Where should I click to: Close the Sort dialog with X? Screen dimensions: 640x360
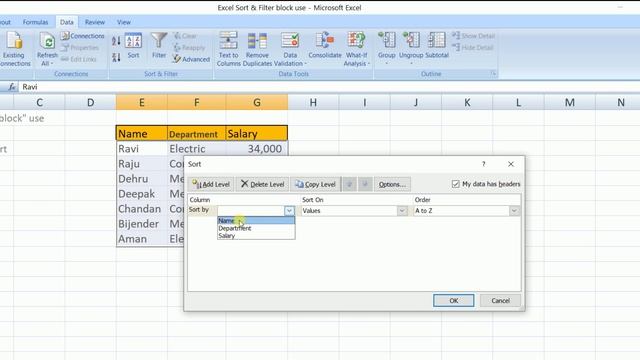[511, 164]
